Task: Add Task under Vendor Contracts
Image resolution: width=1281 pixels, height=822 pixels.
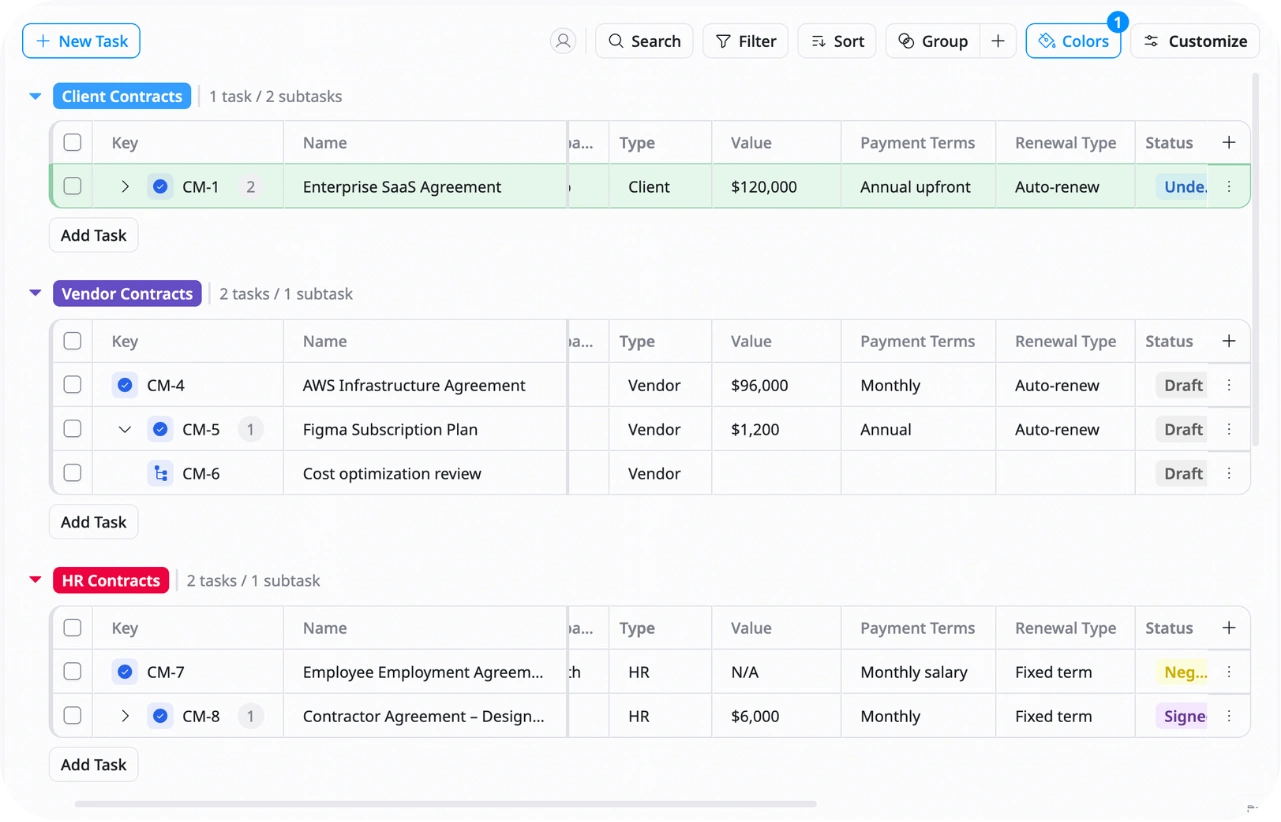Action: click(93, 522)
